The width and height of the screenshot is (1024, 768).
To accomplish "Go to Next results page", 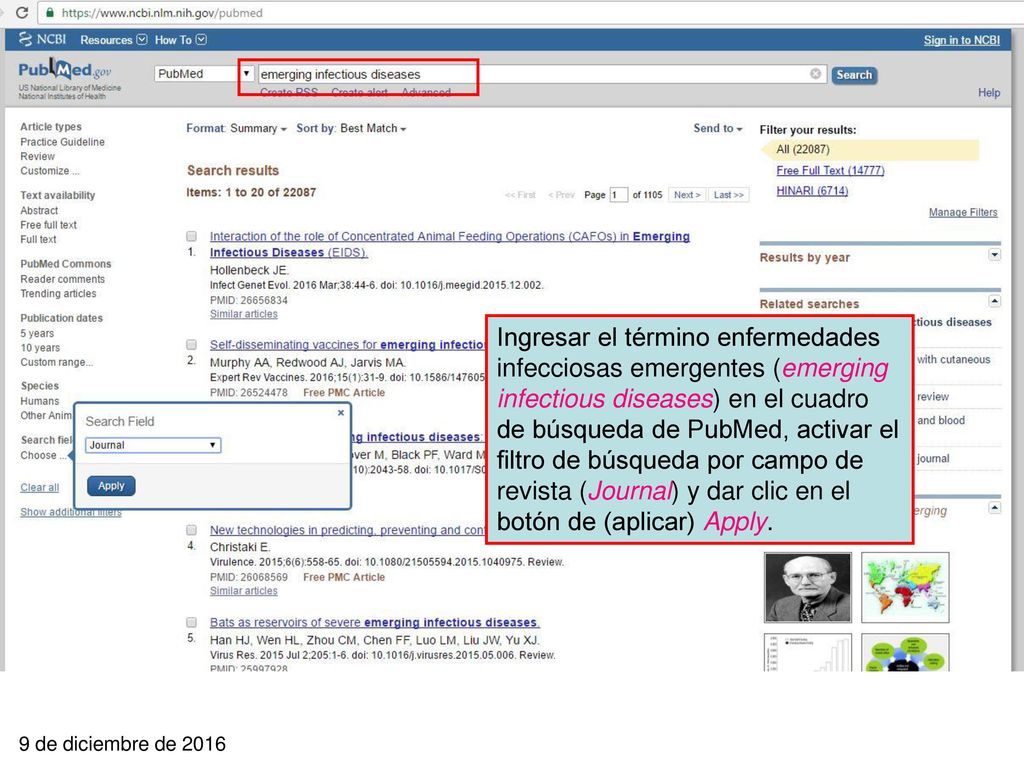I will [x=687, y=195].
